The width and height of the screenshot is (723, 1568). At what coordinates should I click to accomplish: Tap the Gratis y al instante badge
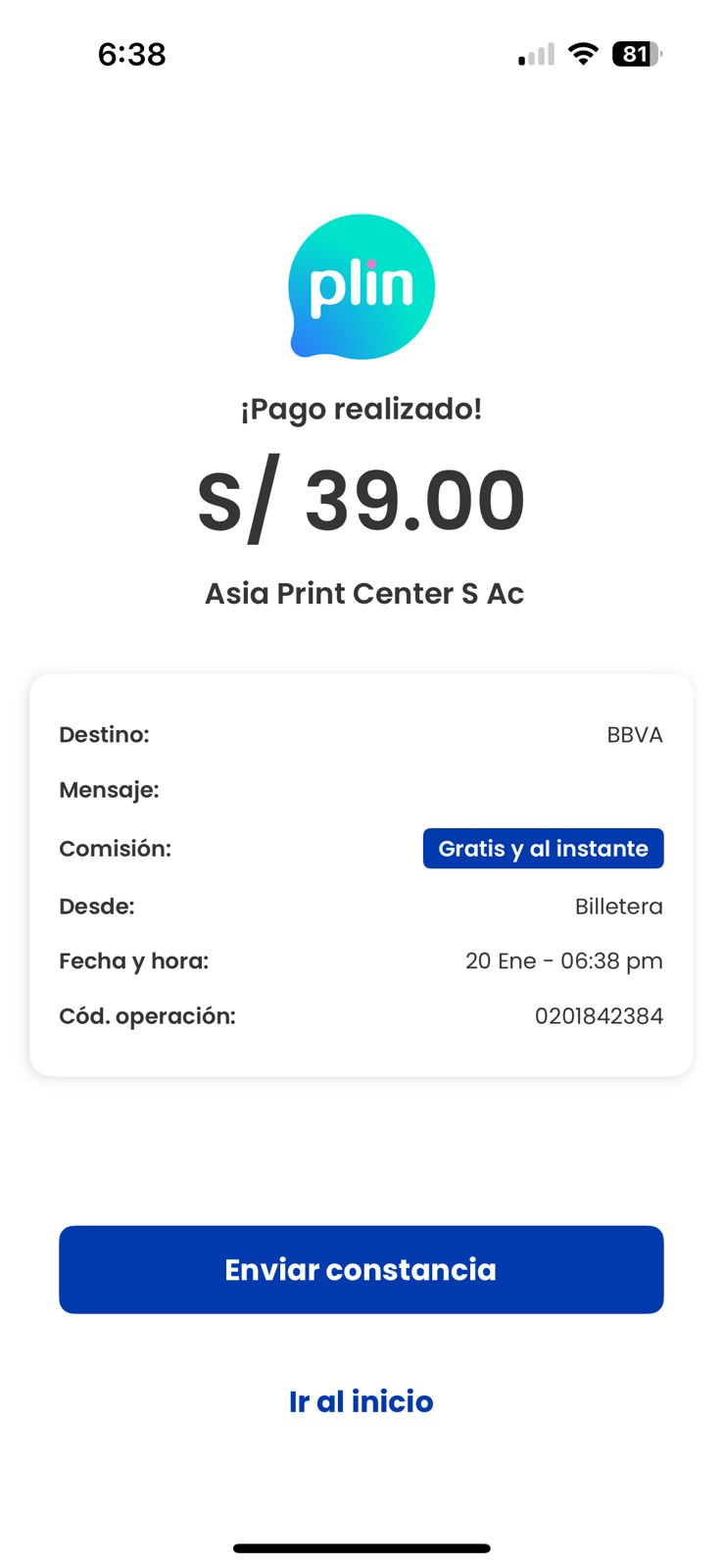click(x=543, y=849)
